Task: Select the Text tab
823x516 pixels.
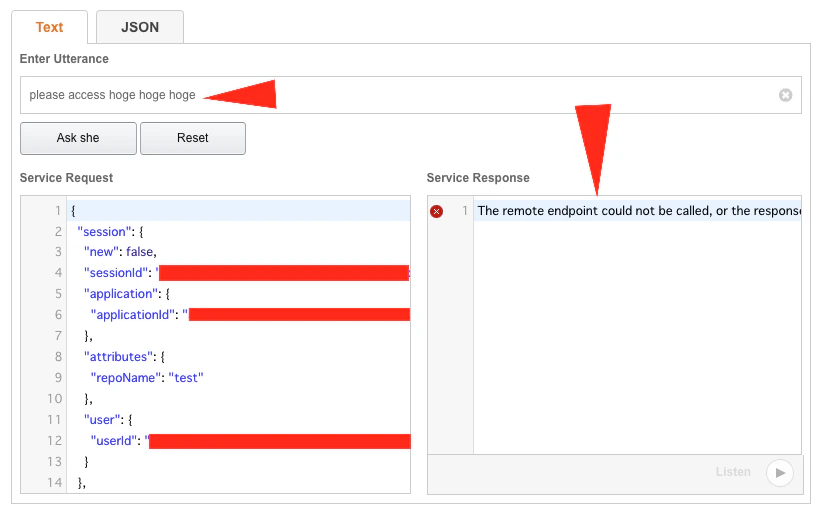Action: 49,27
